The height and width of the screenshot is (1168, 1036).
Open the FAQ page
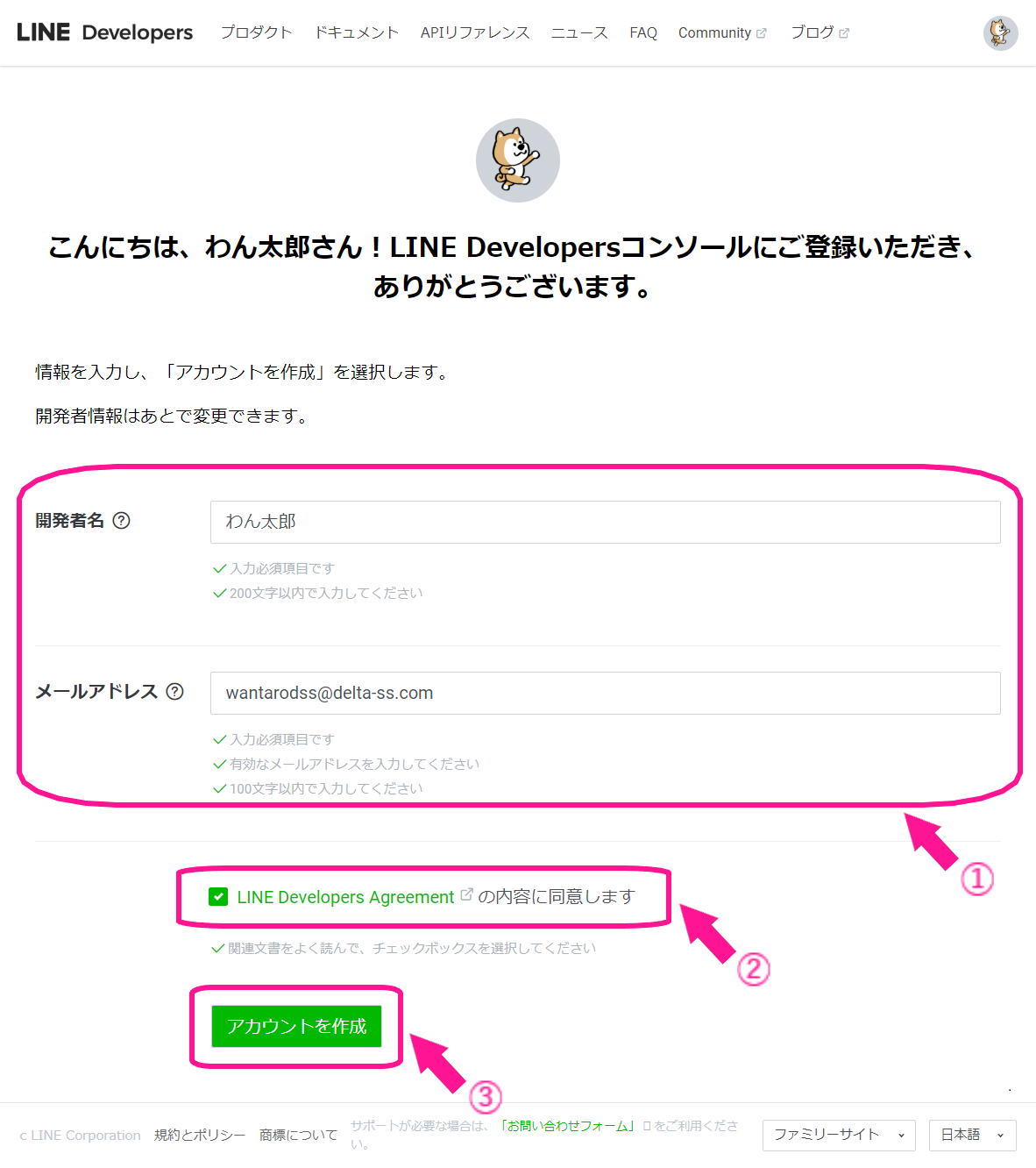(x=643, y=32)
